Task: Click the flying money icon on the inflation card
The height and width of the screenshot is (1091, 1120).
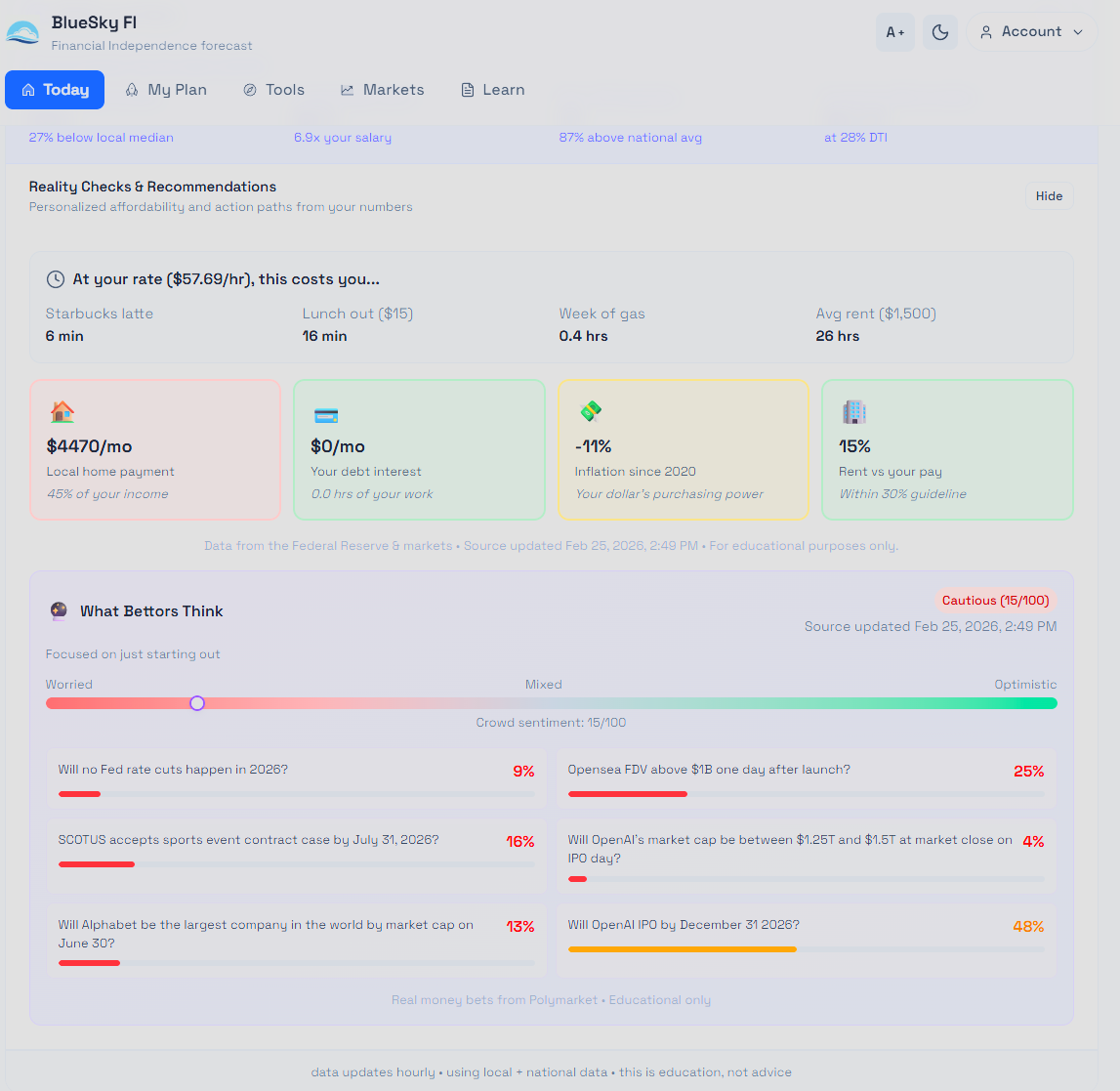Action: point(590,411)
